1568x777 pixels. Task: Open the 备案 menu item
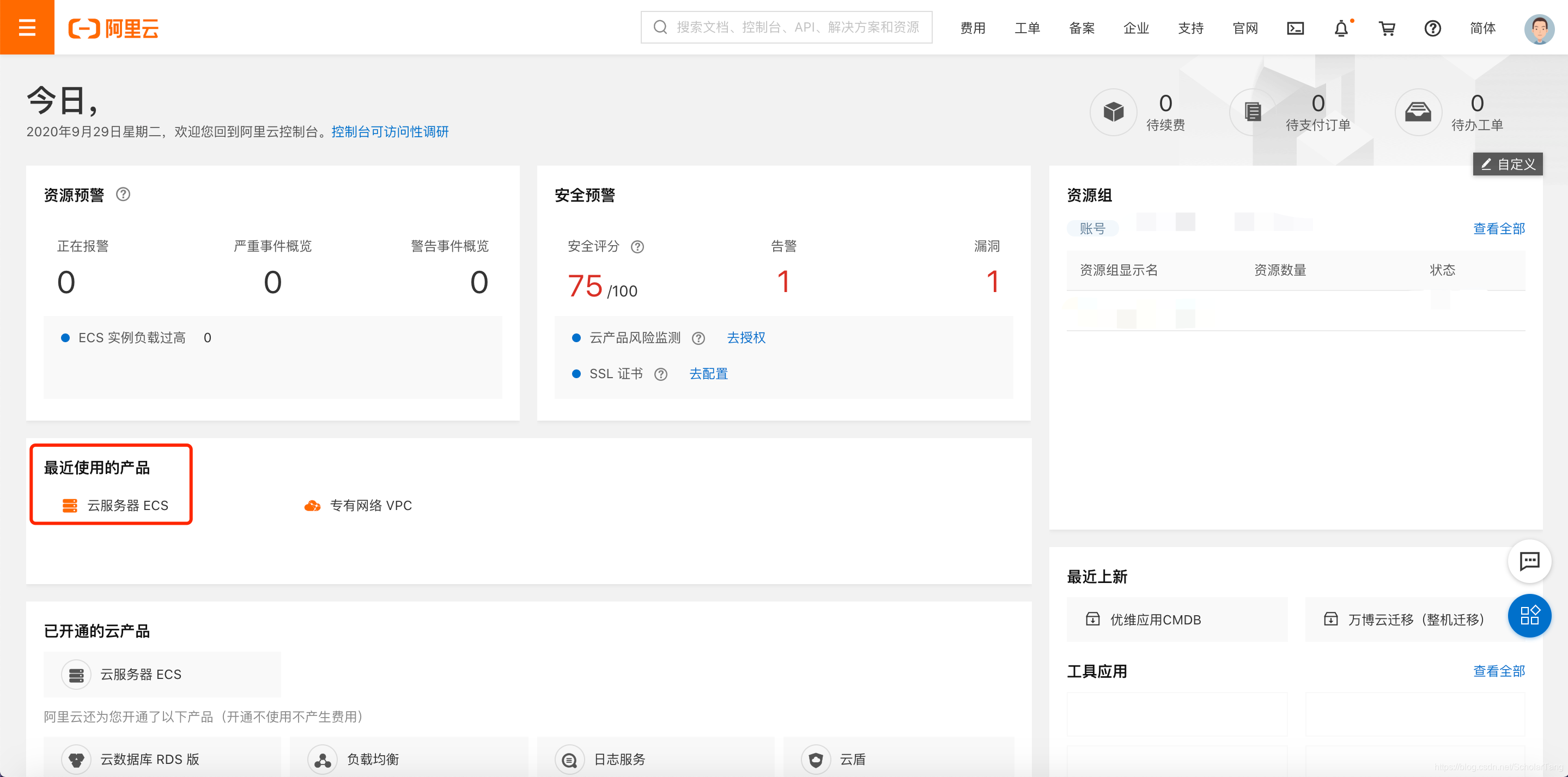[x=1081, y=28]
